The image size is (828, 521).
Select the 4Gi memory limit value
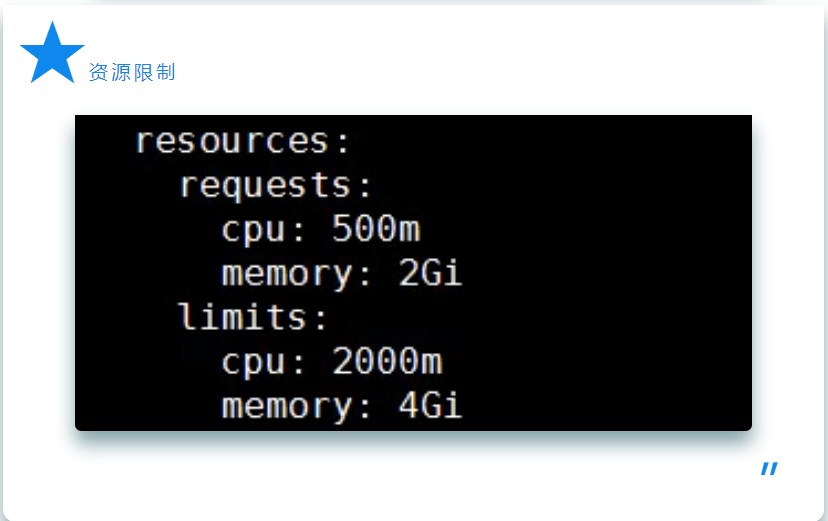[431, 405]
